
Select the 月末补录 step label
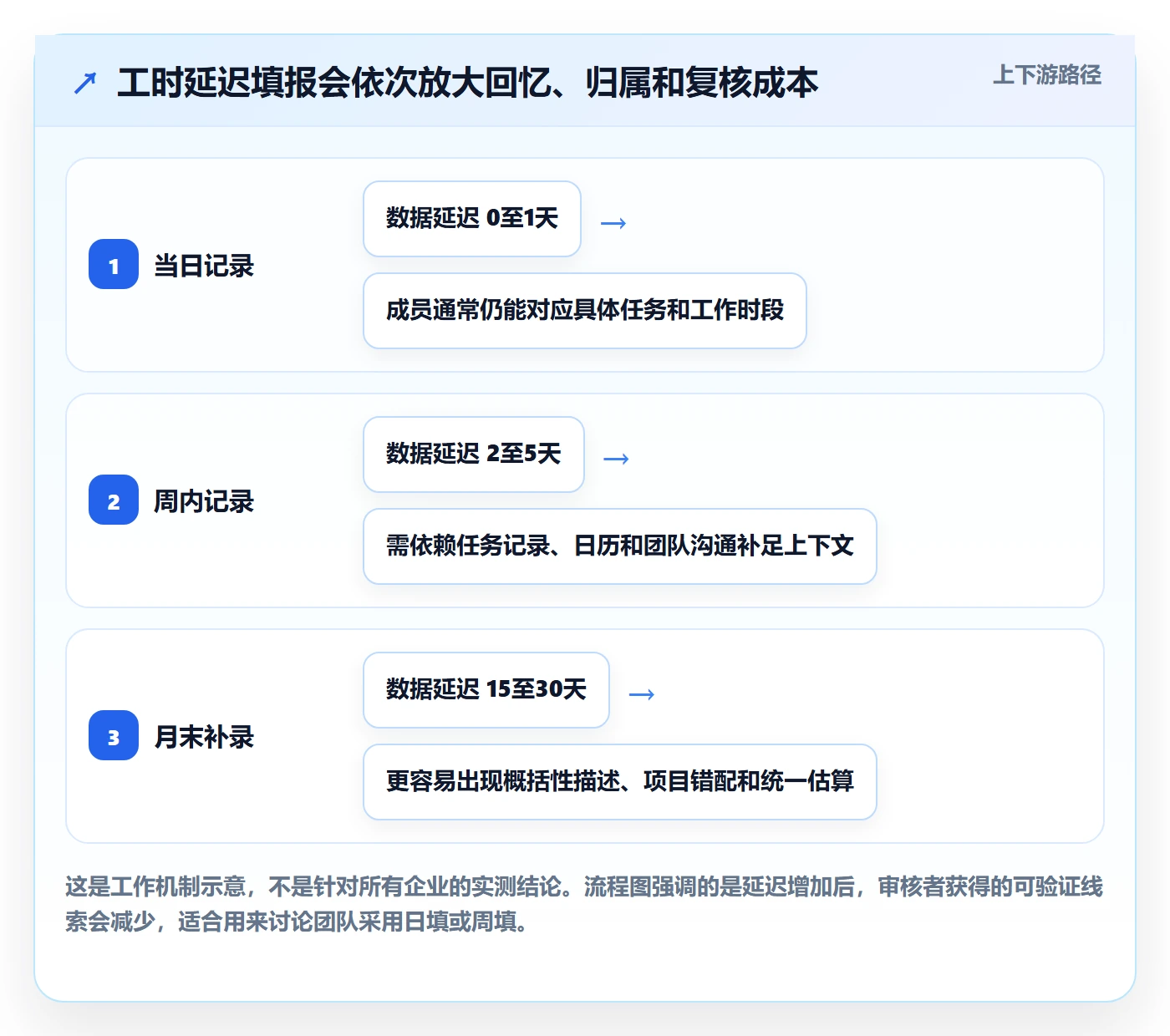pyautogui.click(x=204, y=737)
